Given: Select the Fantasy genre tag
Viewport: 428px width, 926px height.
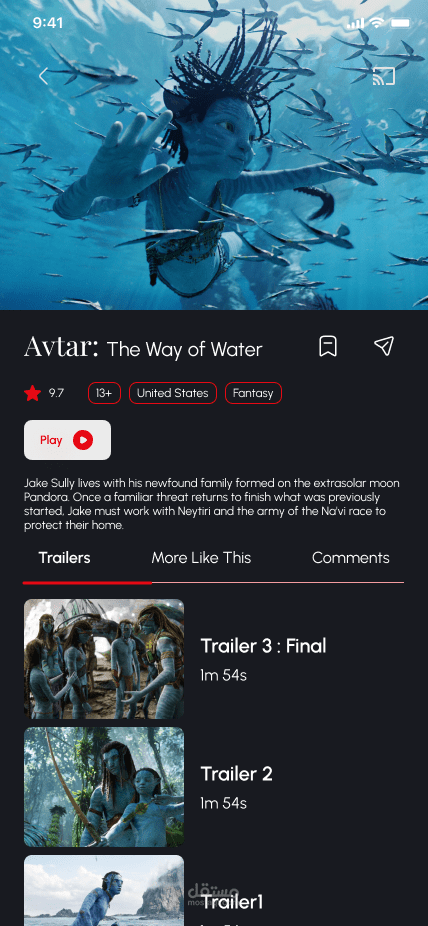Looking at the screenshot, I should (x=253, y=393).
